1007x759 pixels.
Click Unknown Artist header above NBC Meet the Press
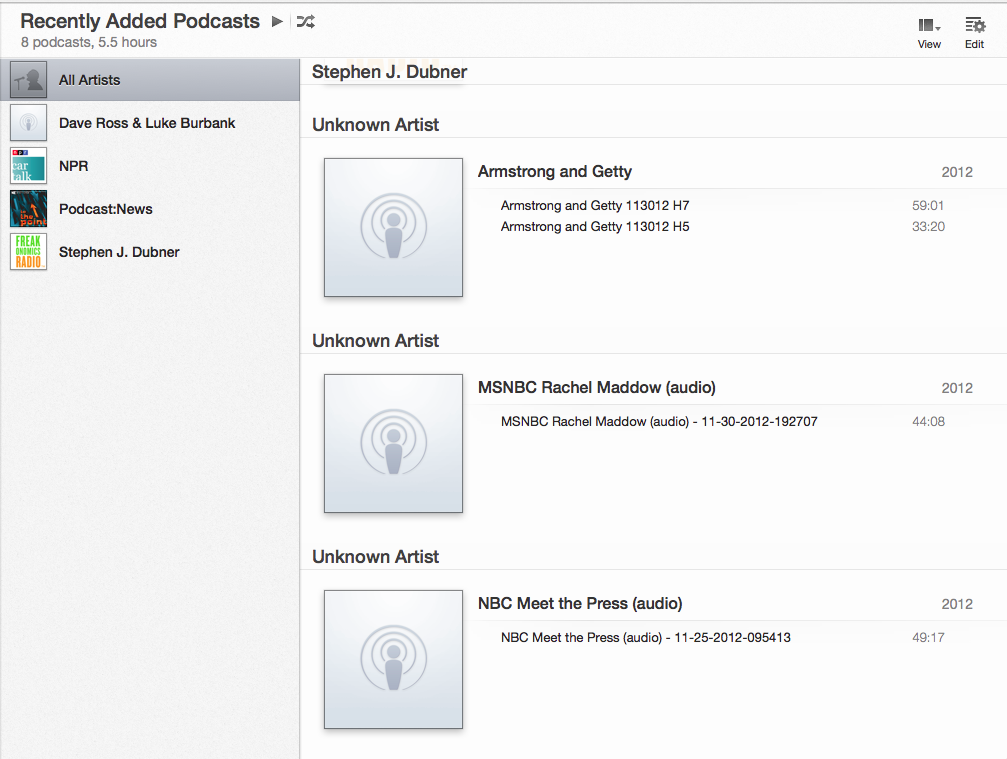[x=375, y=557]
